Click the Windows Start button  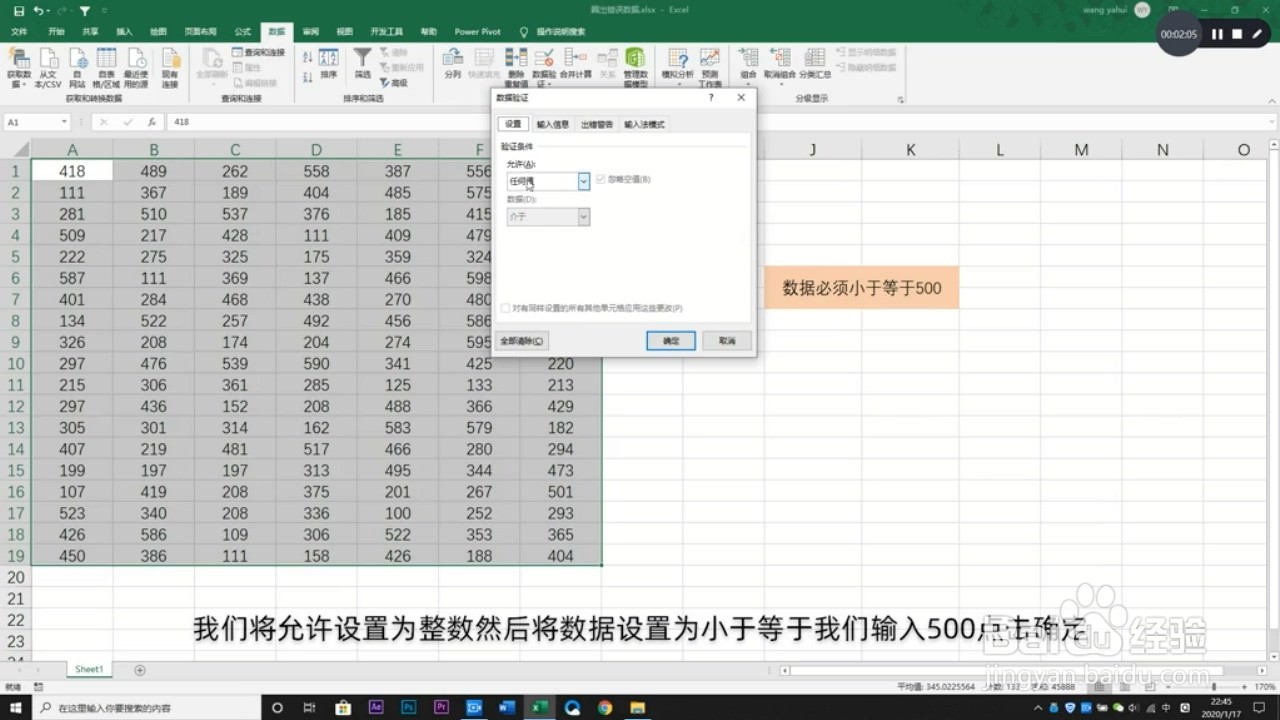pos(16,707)
